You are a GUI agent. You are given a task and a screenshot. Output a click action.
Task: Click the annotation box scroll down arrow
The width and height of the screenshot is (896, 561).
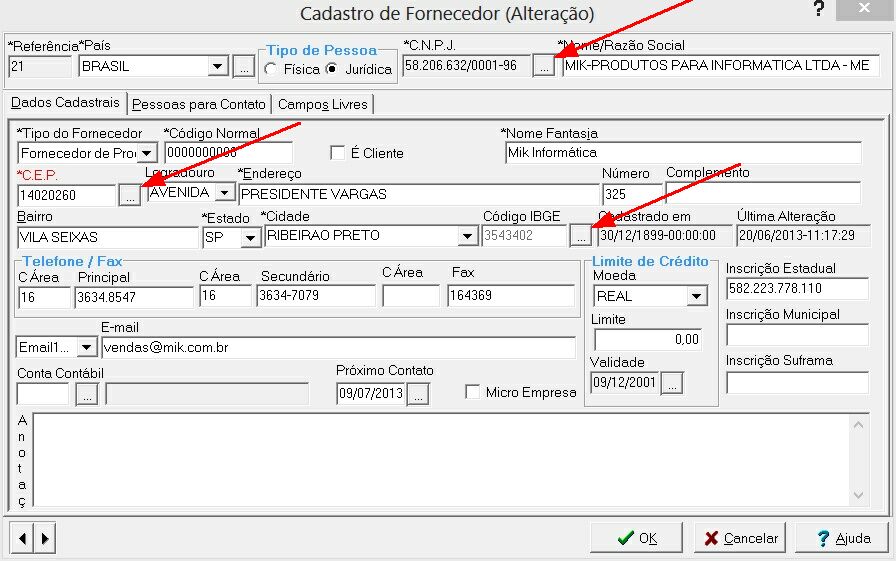pos(858,495)
